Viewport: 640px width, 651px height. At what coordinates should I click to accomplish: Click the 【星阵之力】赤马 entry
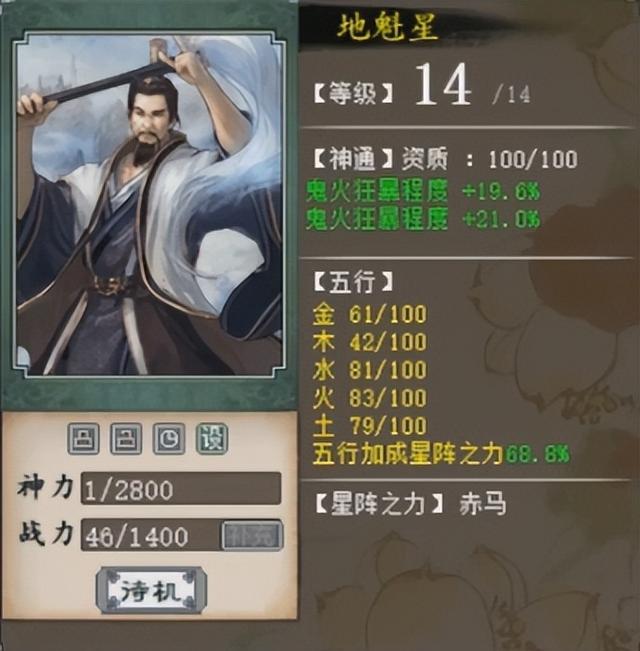click(x=410, y=505)
